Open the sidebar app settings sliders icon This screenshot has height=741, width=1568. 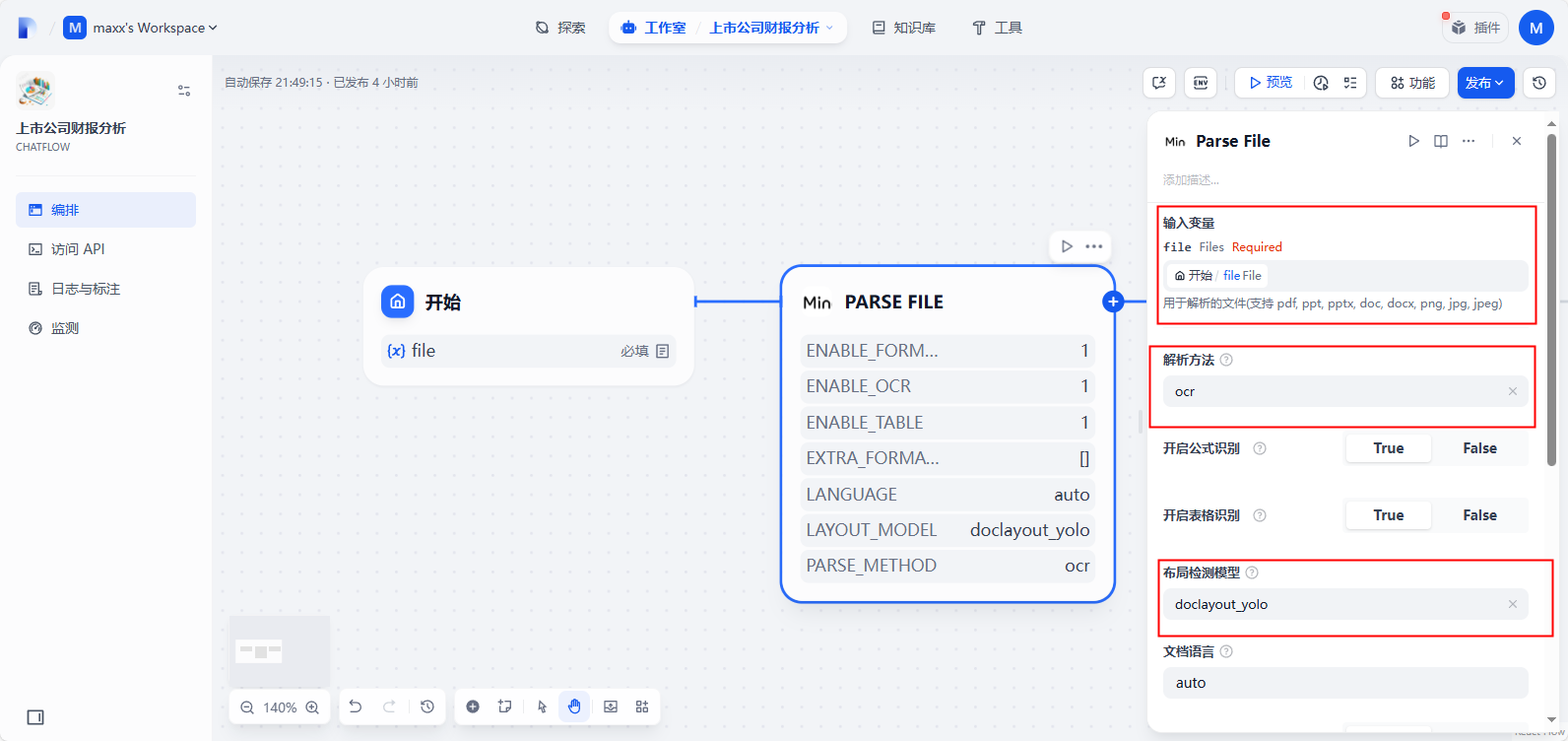[x=184, y=91]
